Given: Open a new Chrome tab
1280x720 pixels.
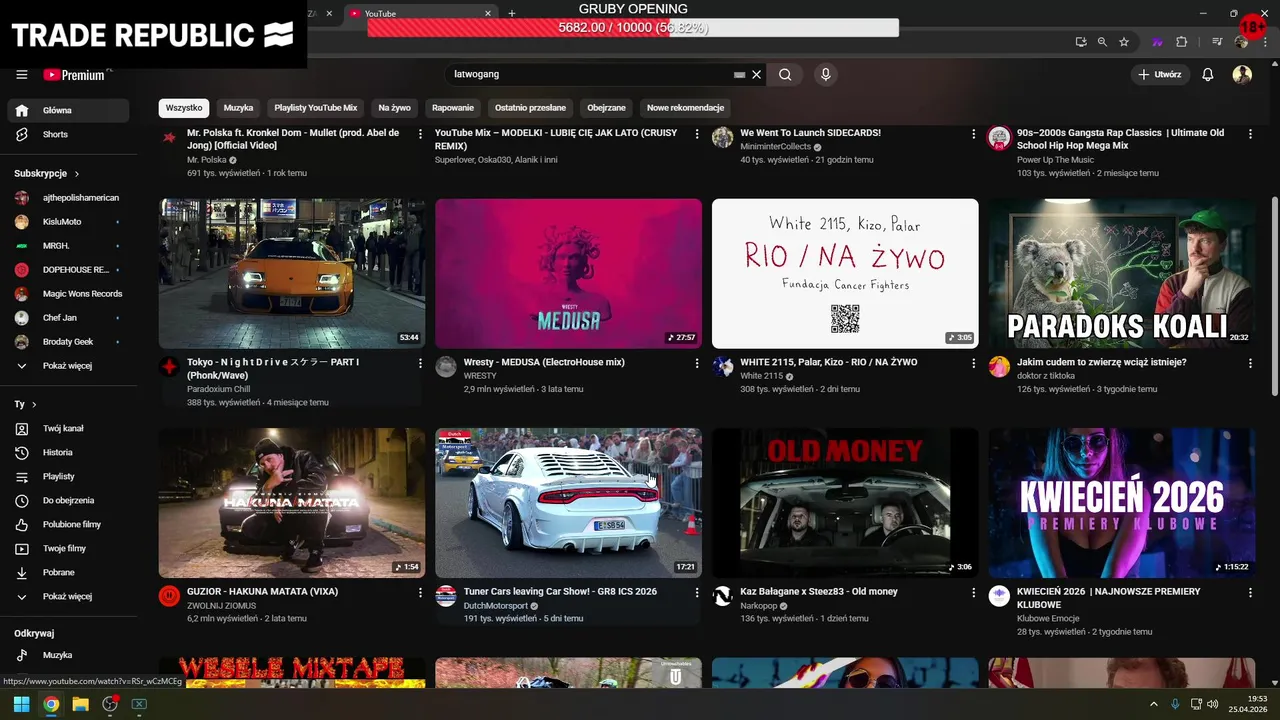Looking at the screenshot, I should click(x=512, y=13).
